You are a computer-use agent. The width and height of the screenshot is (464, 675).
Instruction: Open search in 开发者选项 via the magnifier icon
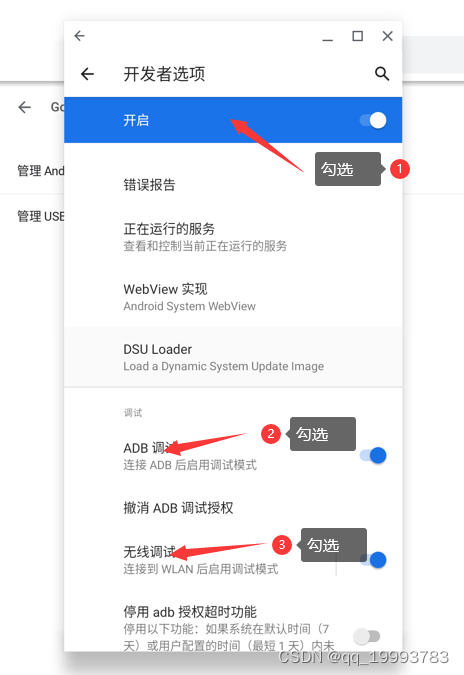382,74
